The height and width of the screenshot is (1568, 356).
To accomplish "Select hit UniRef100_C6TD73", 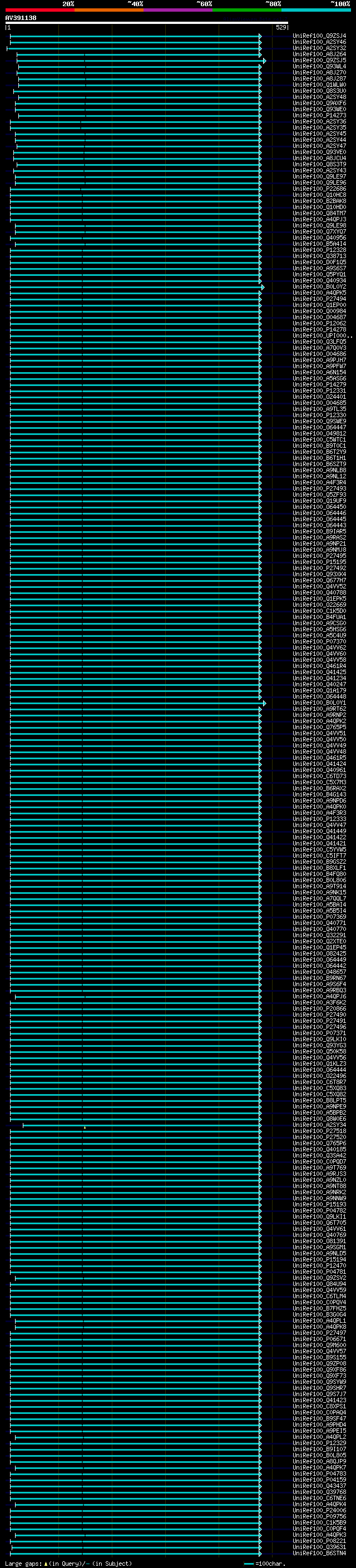I will (x=319, y=776).
